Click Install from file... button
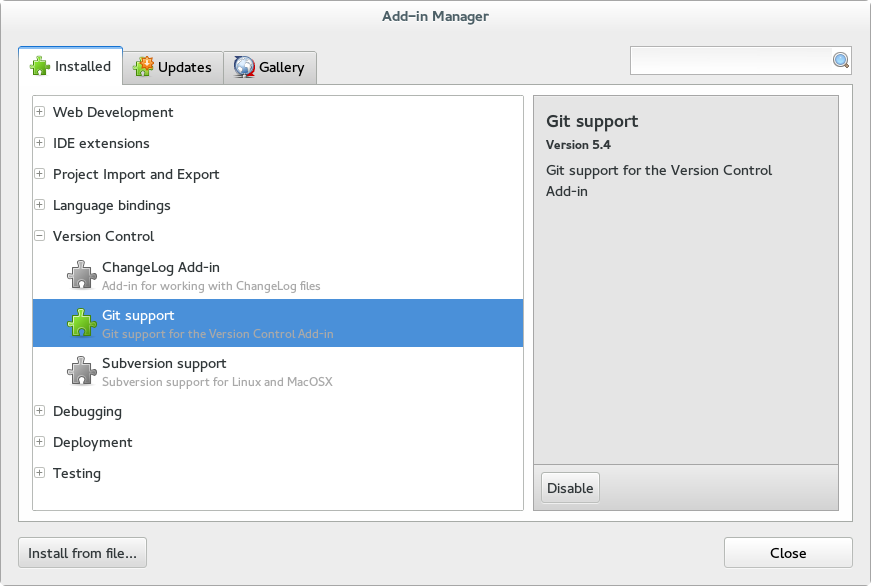 [x=82, y=553]
